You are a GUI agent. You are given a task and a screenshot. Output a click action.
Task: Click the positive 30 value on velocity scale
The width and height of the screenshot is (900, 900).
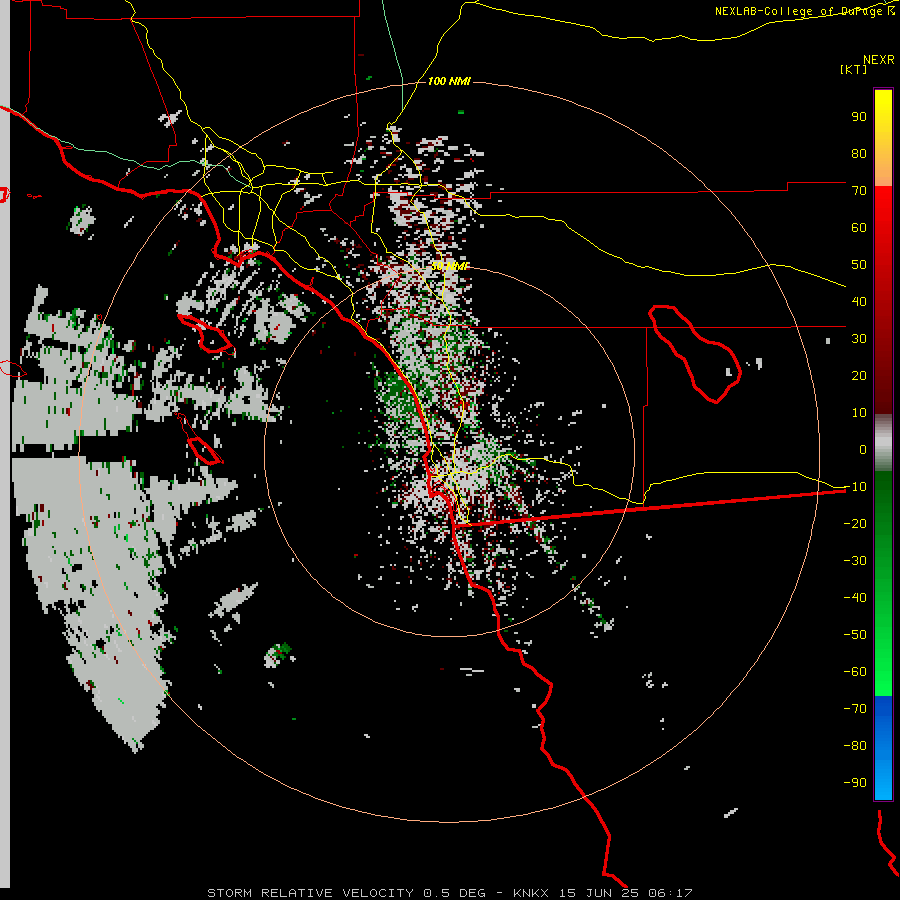click(859, 339)
